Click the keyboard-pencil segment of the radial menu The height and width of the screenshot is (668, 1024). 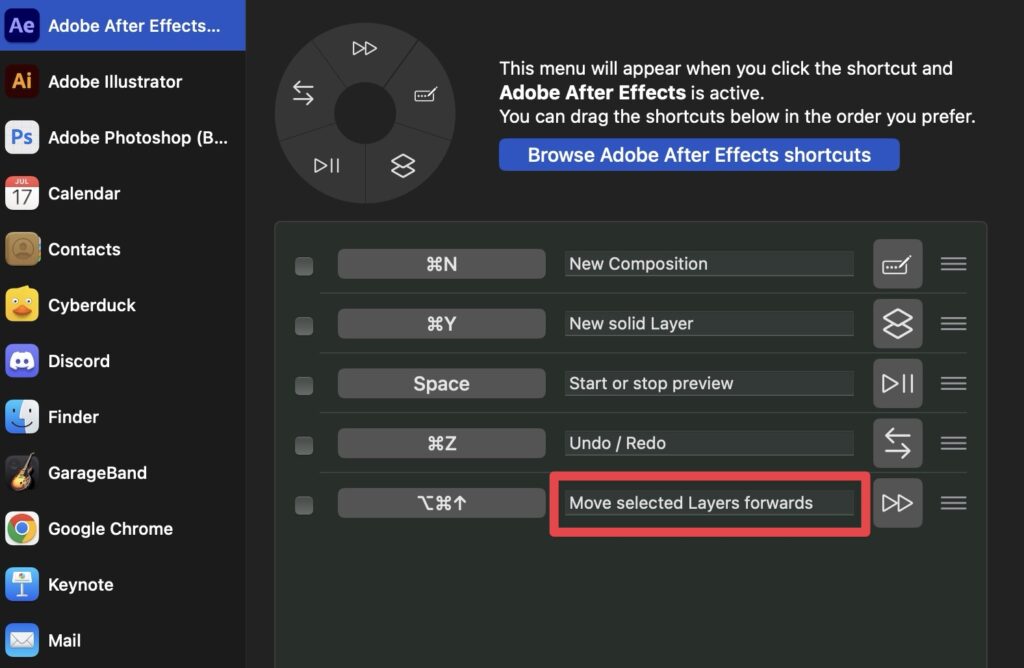[425, 95]
